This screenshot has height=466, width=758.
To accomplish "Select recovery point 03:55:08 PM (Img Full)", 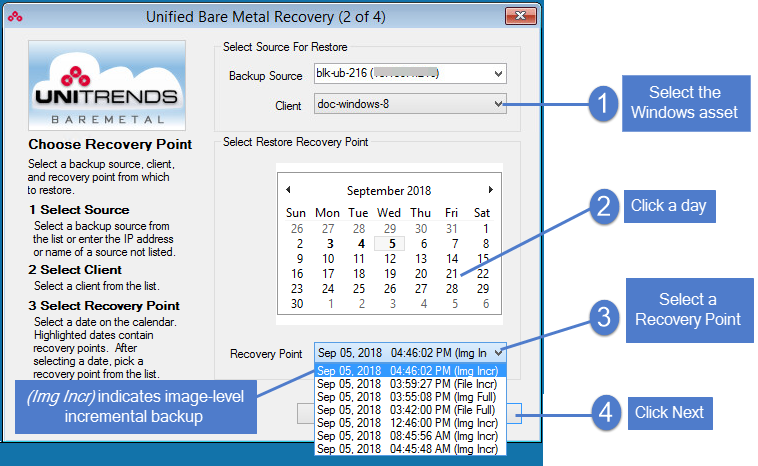I will [410, 397].
